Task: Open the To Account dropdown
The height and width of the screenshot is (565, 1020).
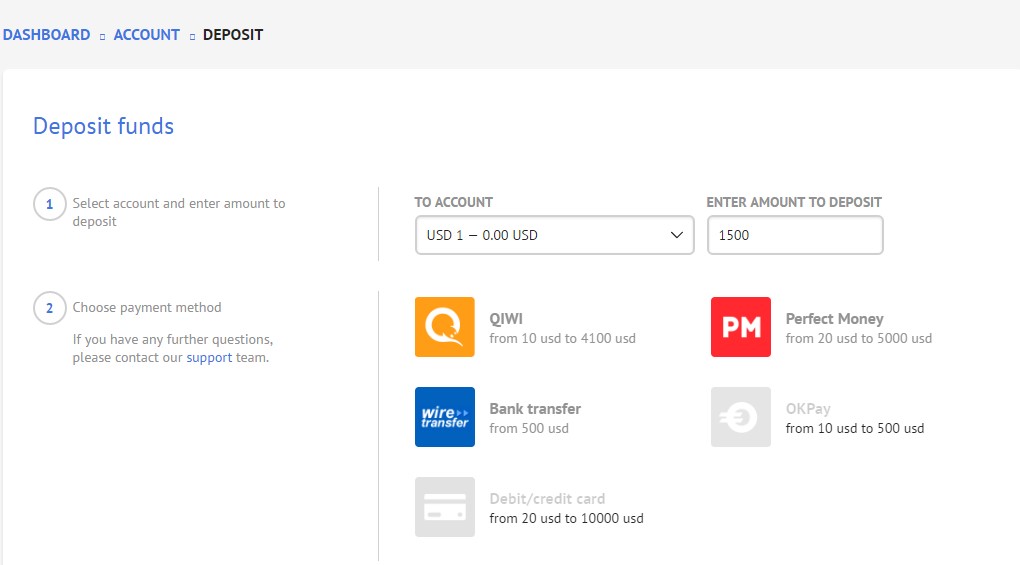Action: [x=554, y=235]
